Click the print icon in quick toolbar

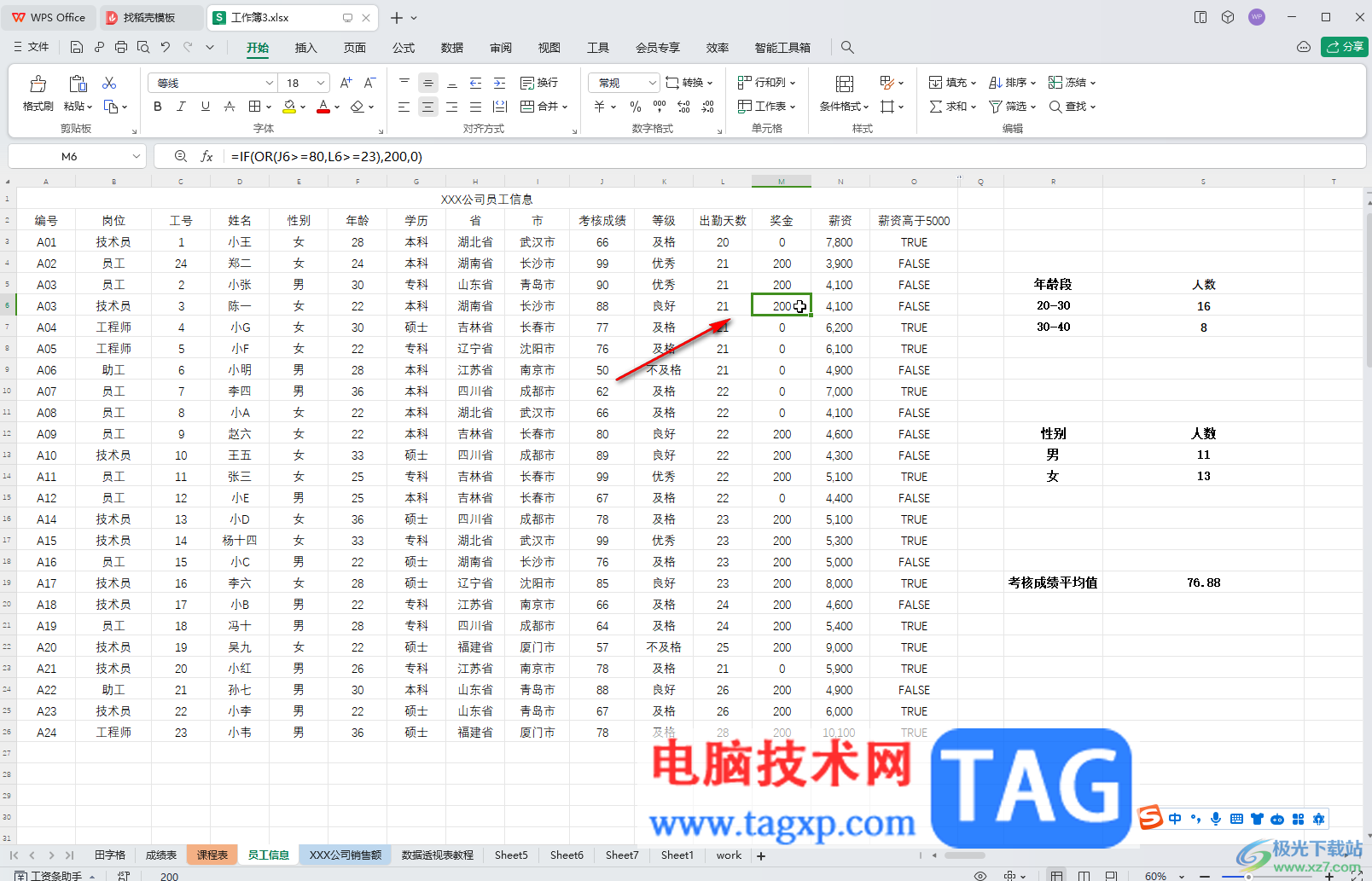(x=121, y=48)
